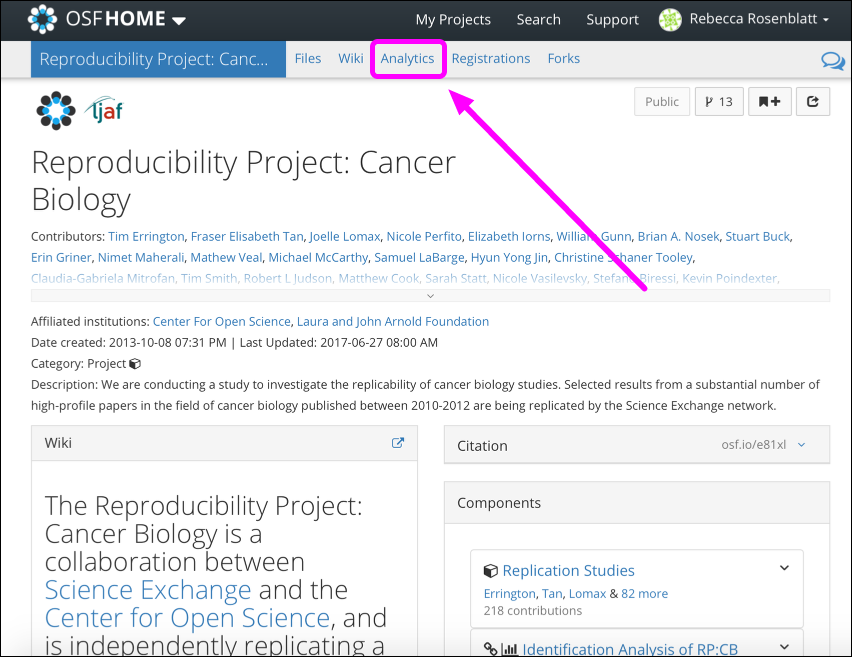The image size is (852, 657).
Task: Open Errington link under Replication Studies
Action: pyautogui.click(x=510, y=593)
